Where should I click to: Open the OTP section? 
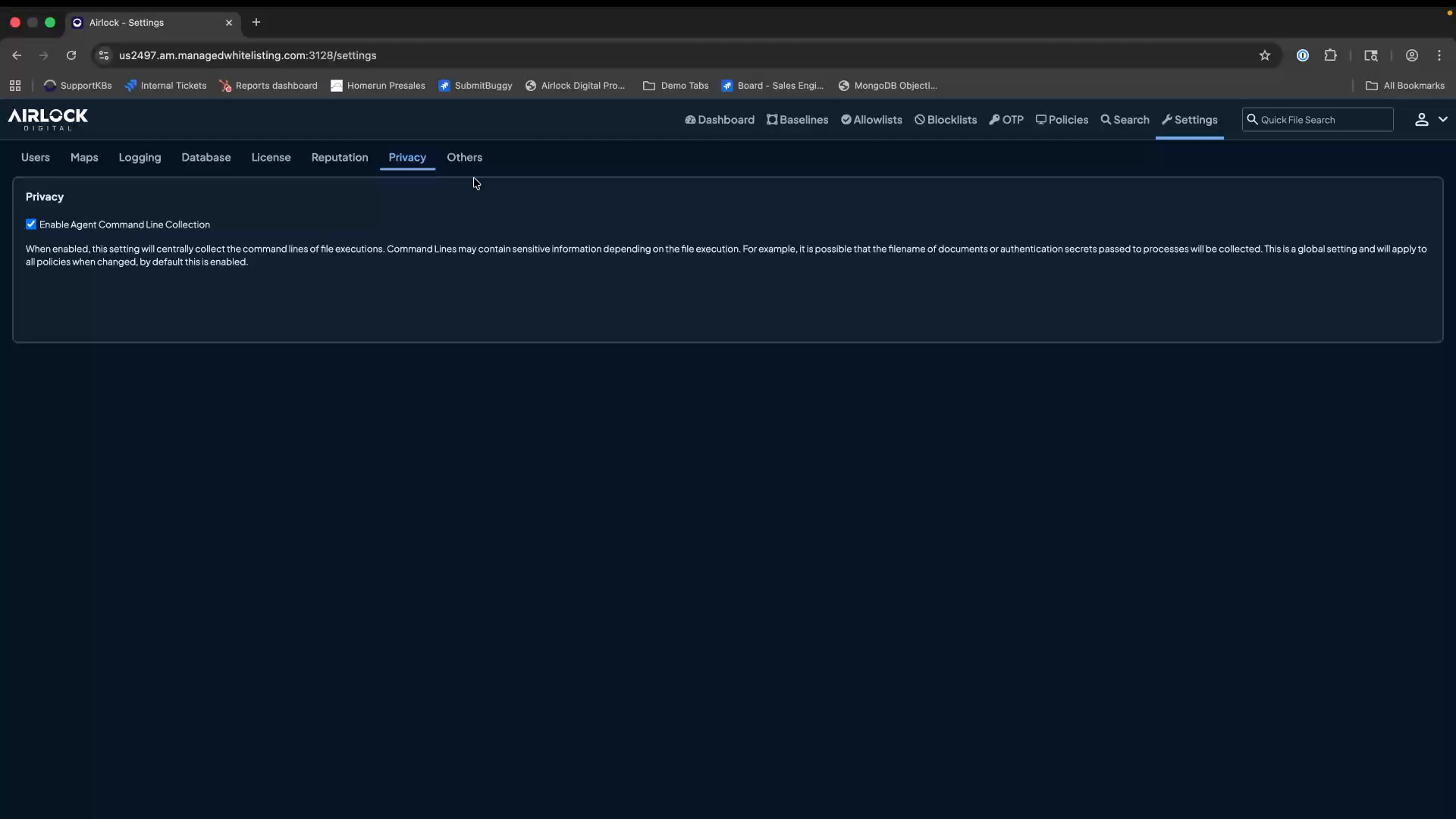[1006, 120]
